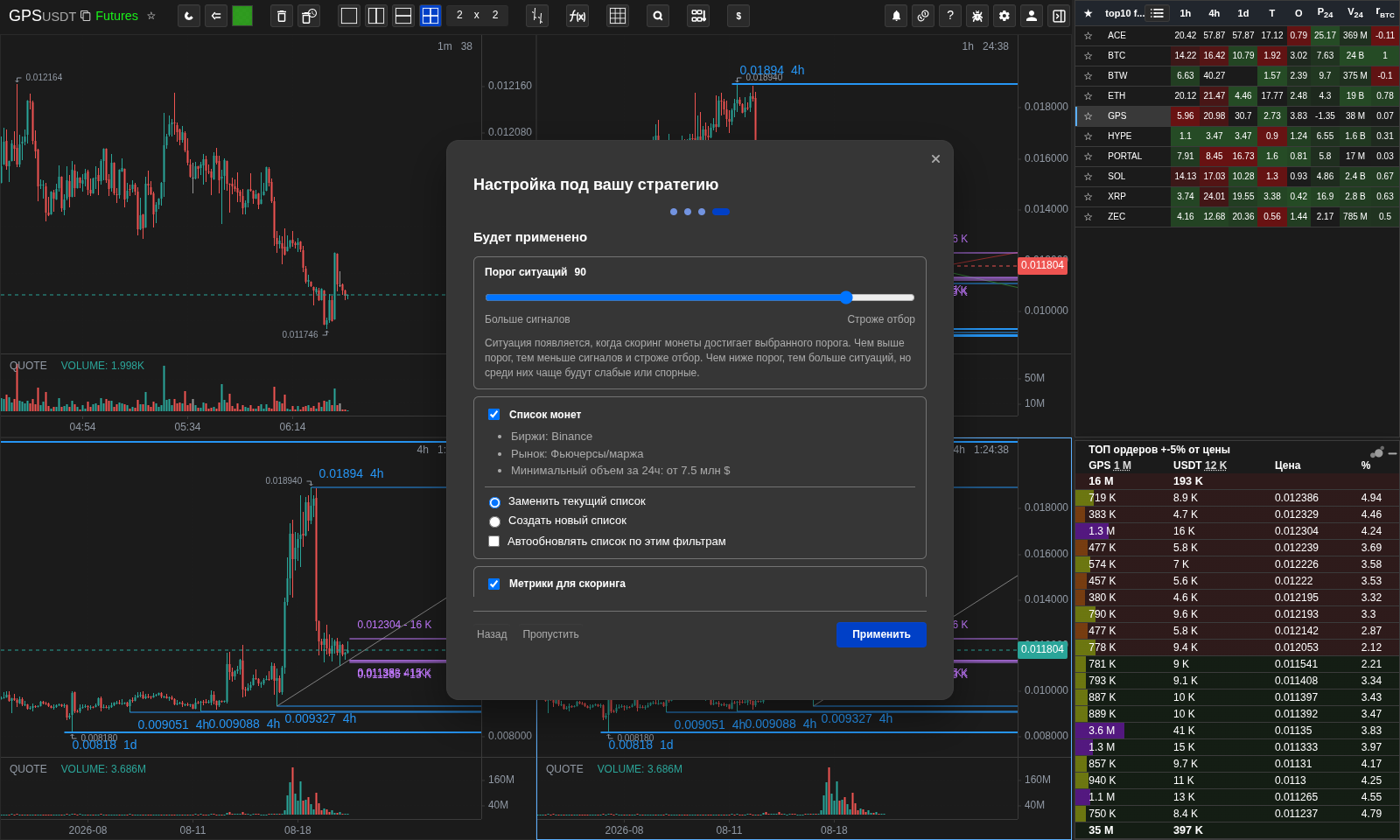Select ZEC in the watchlist
1400x840 pixels.
pyautogui.click(x=1116, y=217)
